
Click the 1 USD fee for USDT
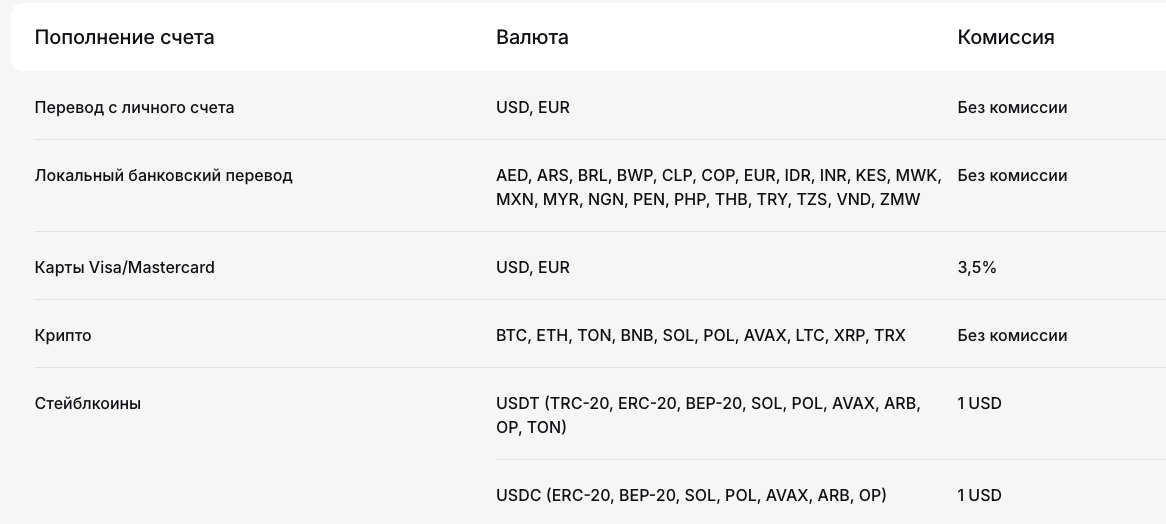(x=979, y=403)
